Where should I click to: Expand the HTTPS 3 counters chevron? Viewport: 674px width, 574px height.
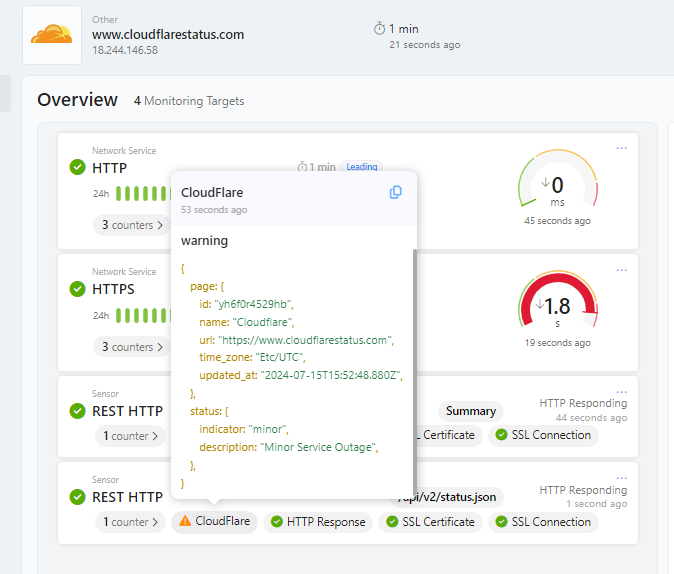tap(160, 347)
